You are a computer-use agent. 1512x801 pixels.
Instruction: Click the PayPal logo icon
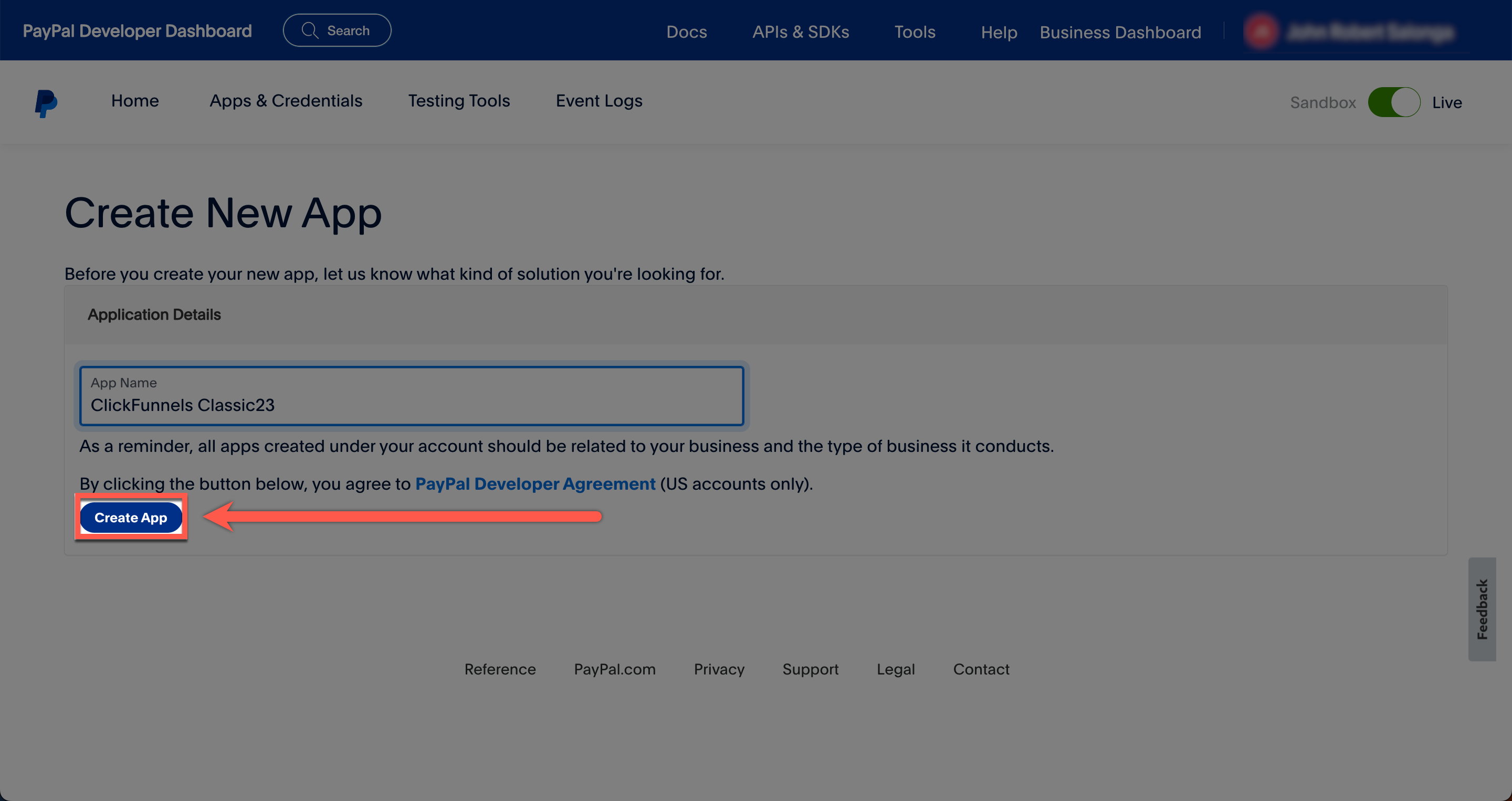46,103
